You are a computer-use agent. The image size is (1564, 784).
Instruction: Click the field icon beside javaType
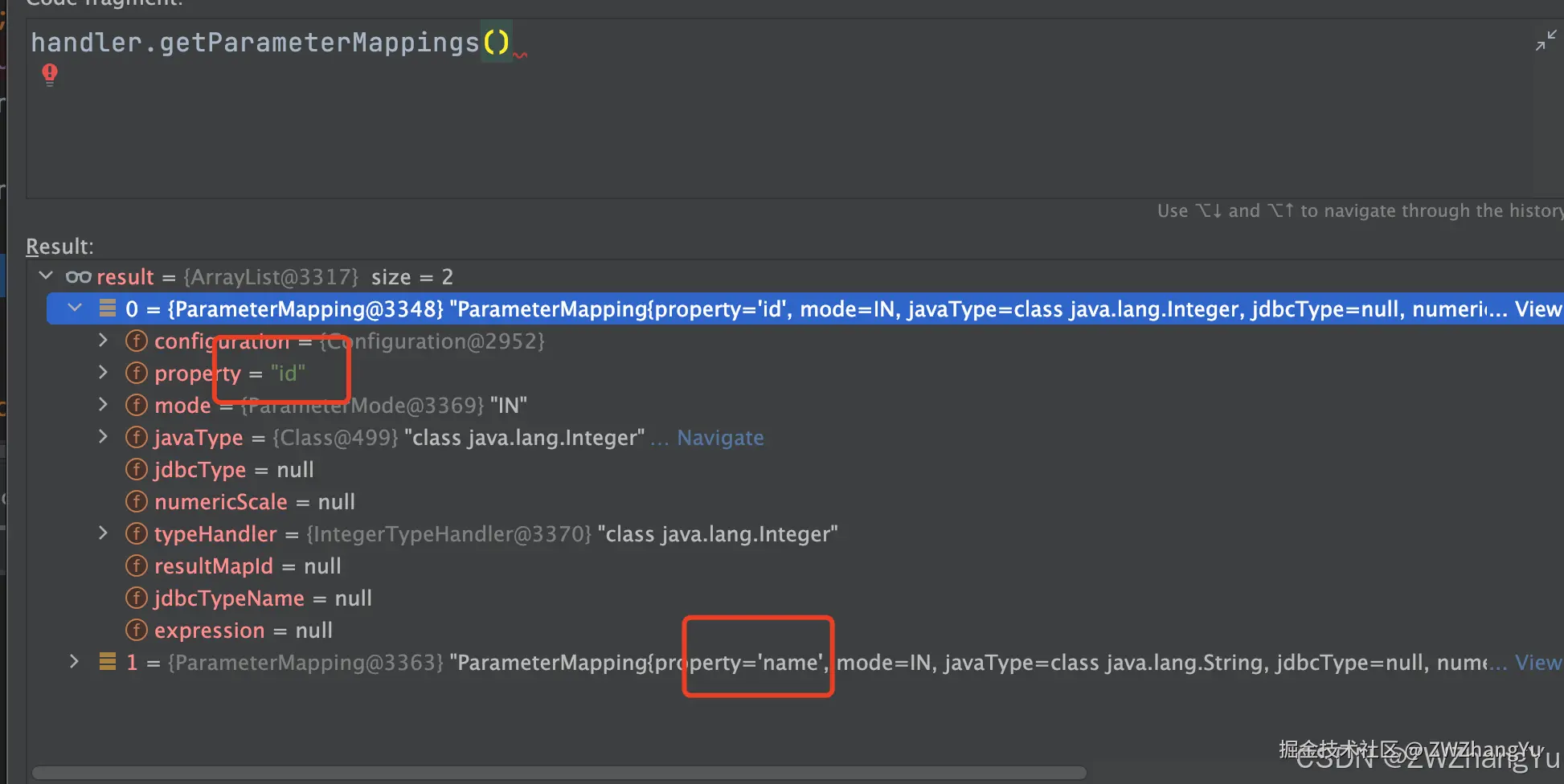coord(137,438)
